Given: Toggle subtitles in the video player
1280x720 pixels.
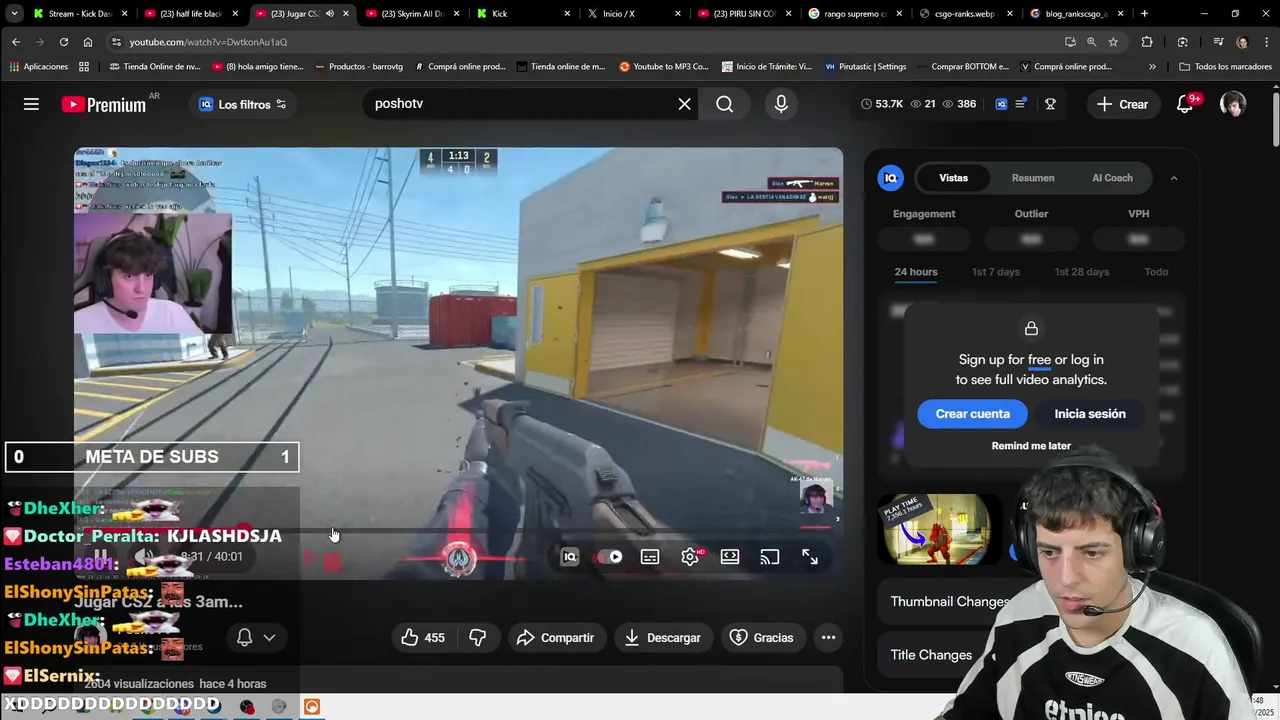Looking at the screenshot, I should tap(650, 557).
